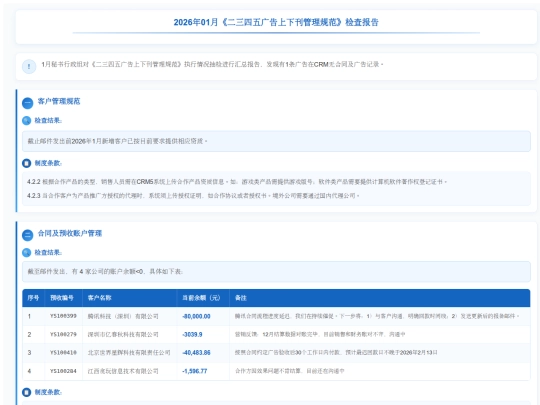Click sequence number 3 in the table

[x=29, y=353]
